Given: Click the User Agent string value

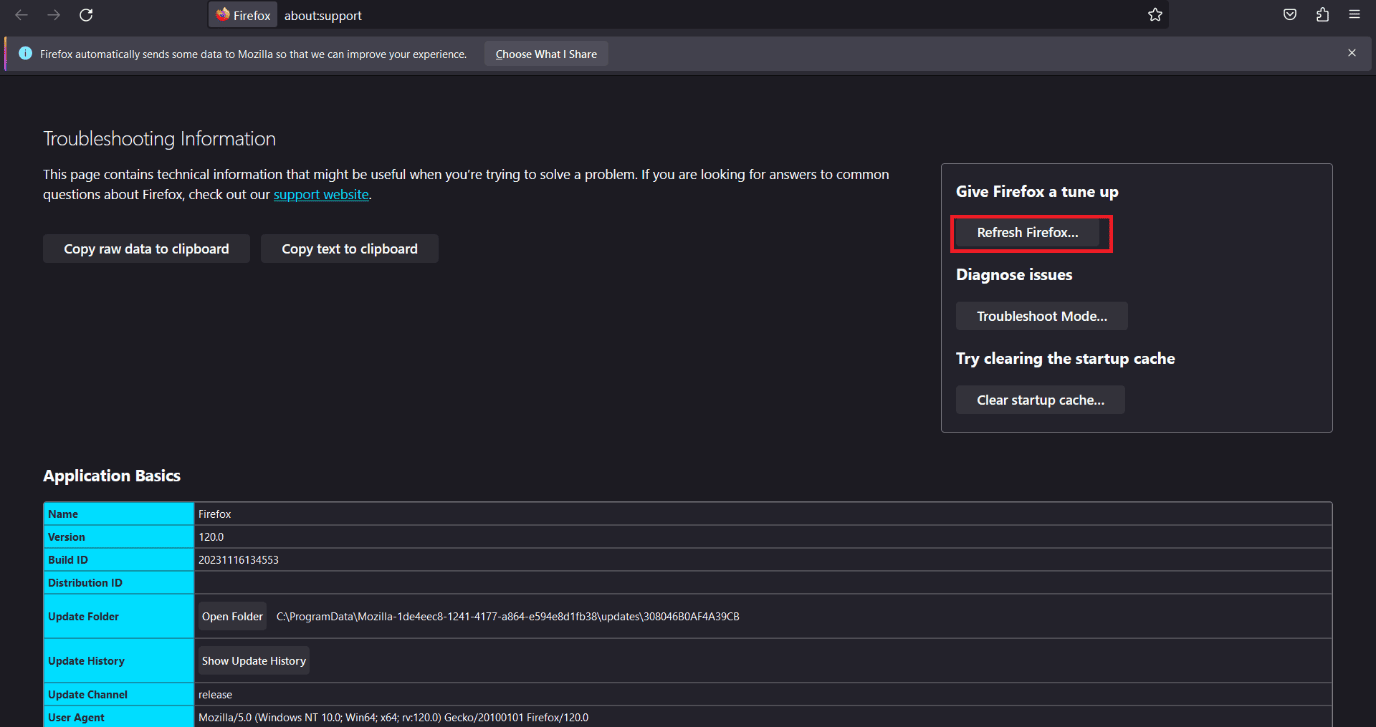Looking at the screenshot, I should tap(393, 718).
